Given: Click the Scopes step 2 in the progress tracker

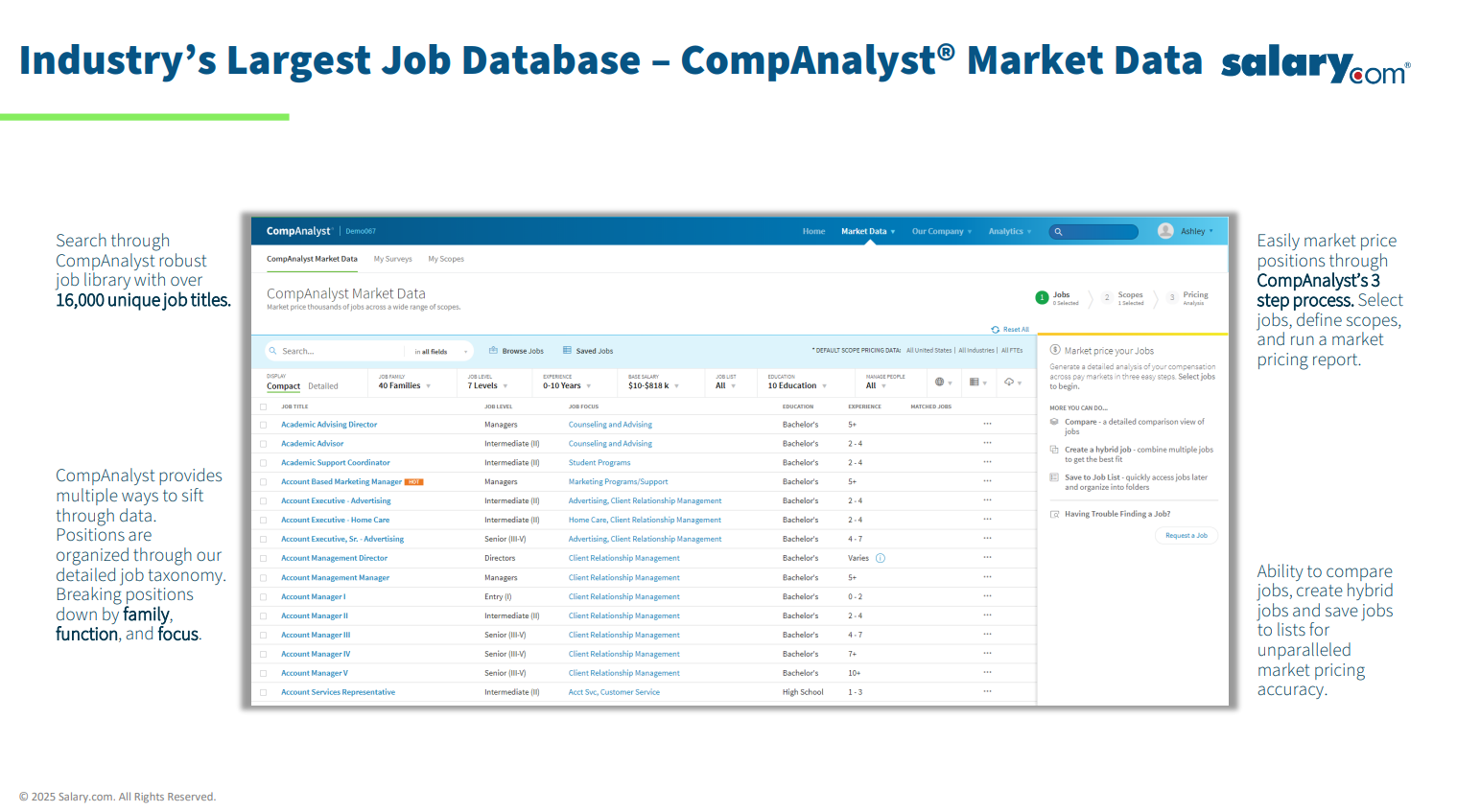Looking at the screenshot, I should coord(1123,298).
